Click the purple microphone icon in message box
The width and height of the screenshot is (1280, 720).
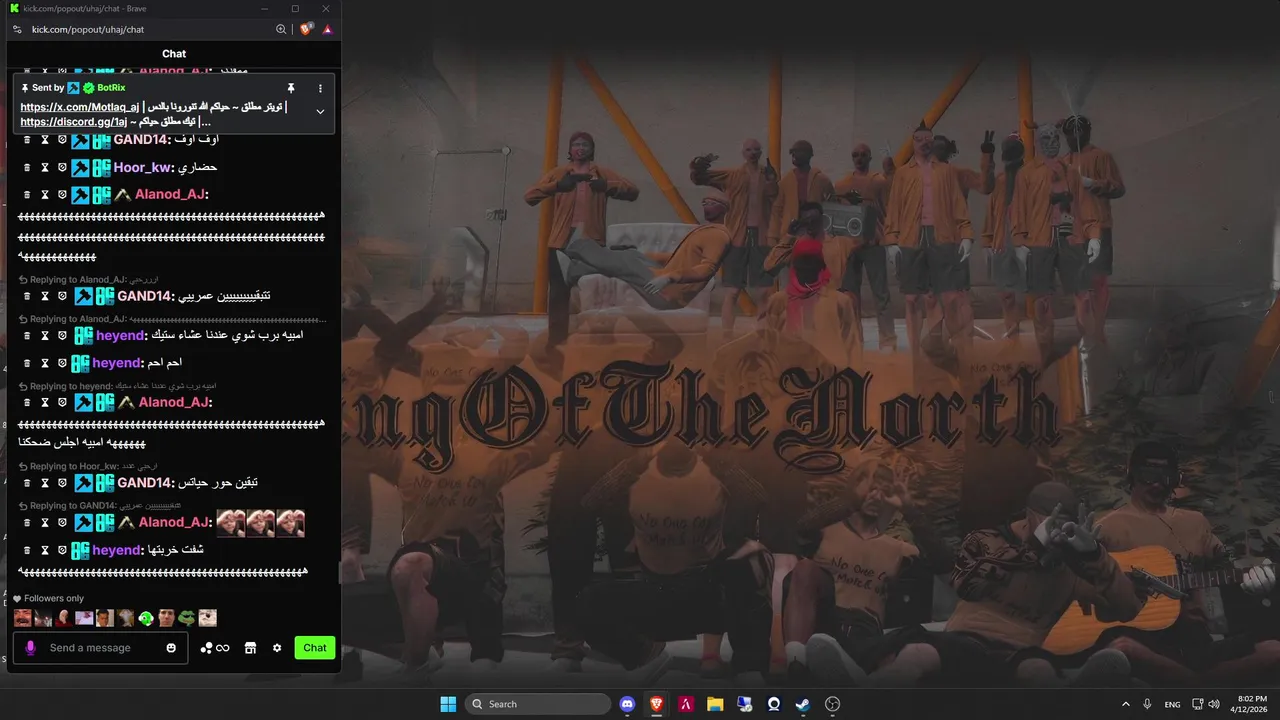click(30, 648)
